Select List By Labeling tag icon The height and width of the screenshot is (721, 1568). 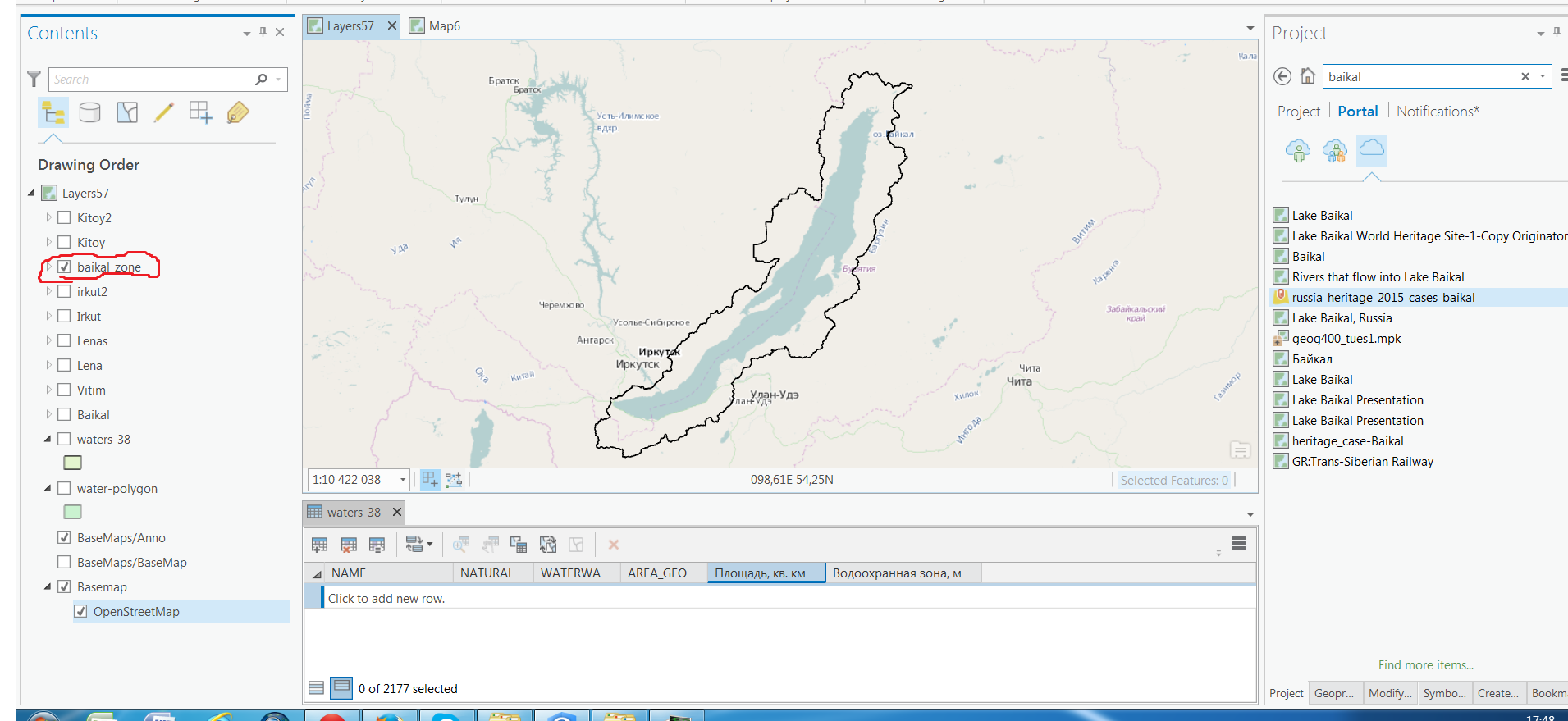(237, 112)
